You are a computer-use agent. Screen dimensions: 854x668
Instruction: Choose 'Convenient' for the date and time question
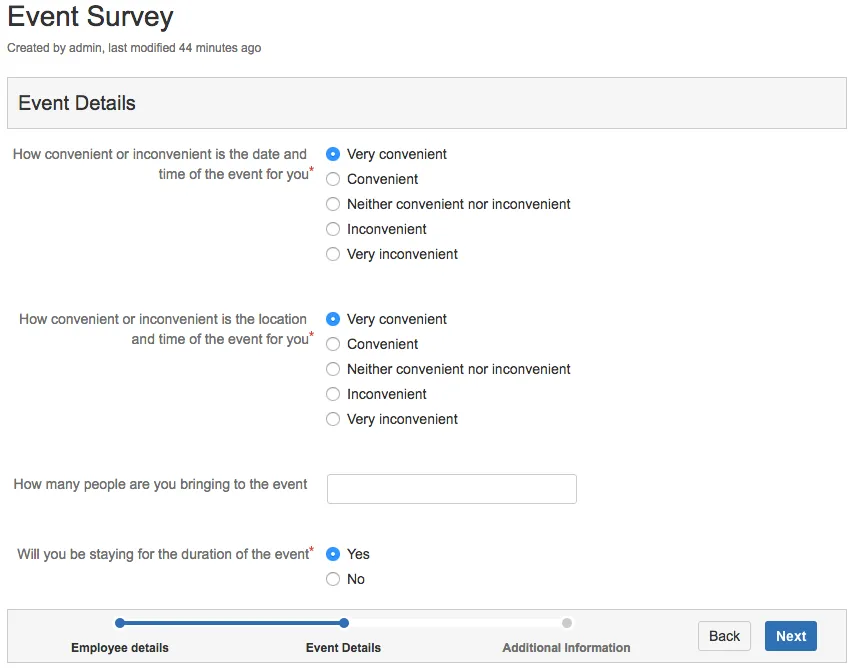(333, 179)
